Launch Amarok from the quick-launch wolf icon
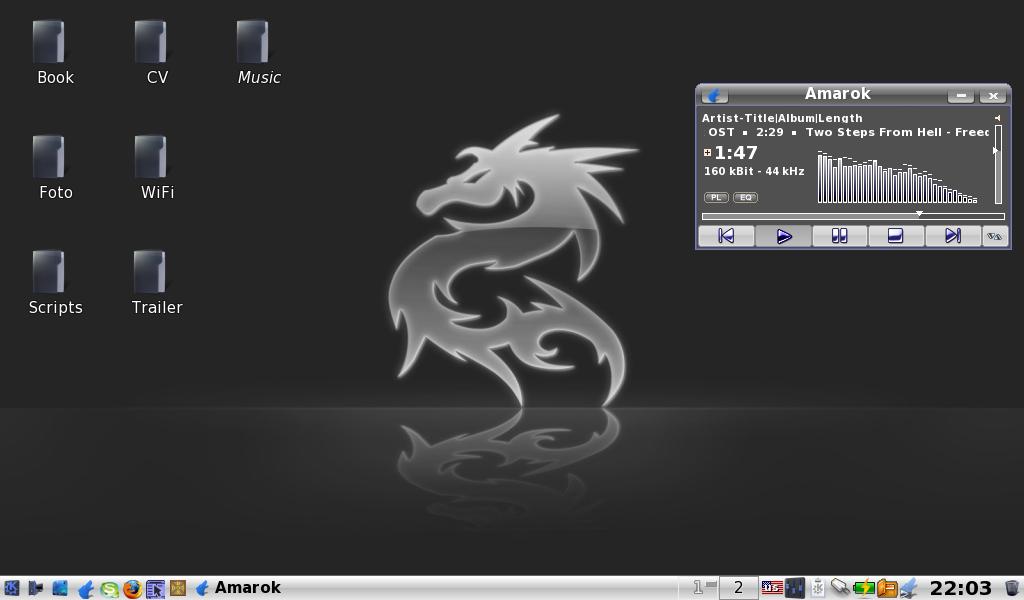 [85, 589]
